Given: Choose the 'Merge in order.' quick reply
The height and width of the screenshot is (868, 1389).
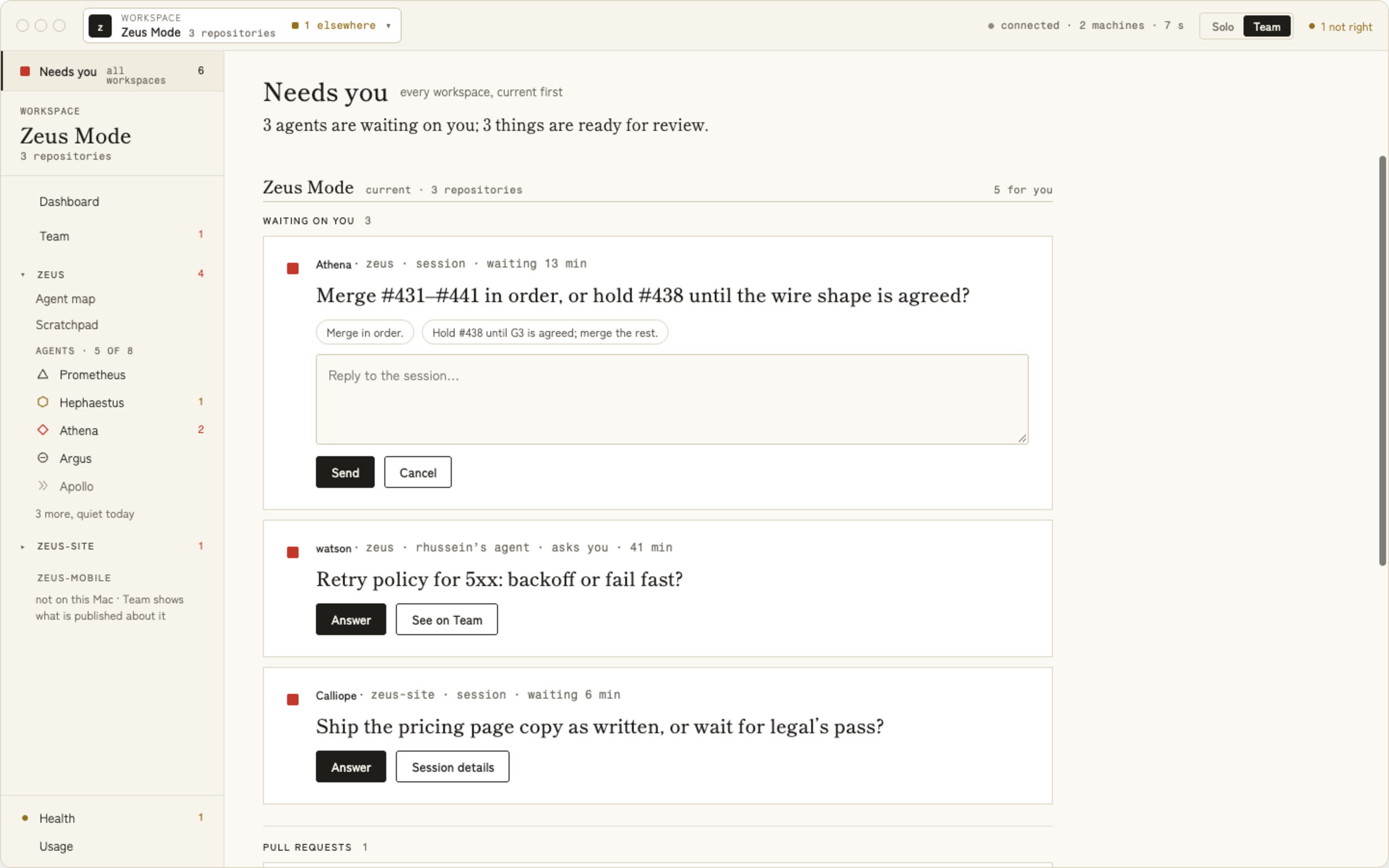Looking at the screenshot, I should (365, 332).
